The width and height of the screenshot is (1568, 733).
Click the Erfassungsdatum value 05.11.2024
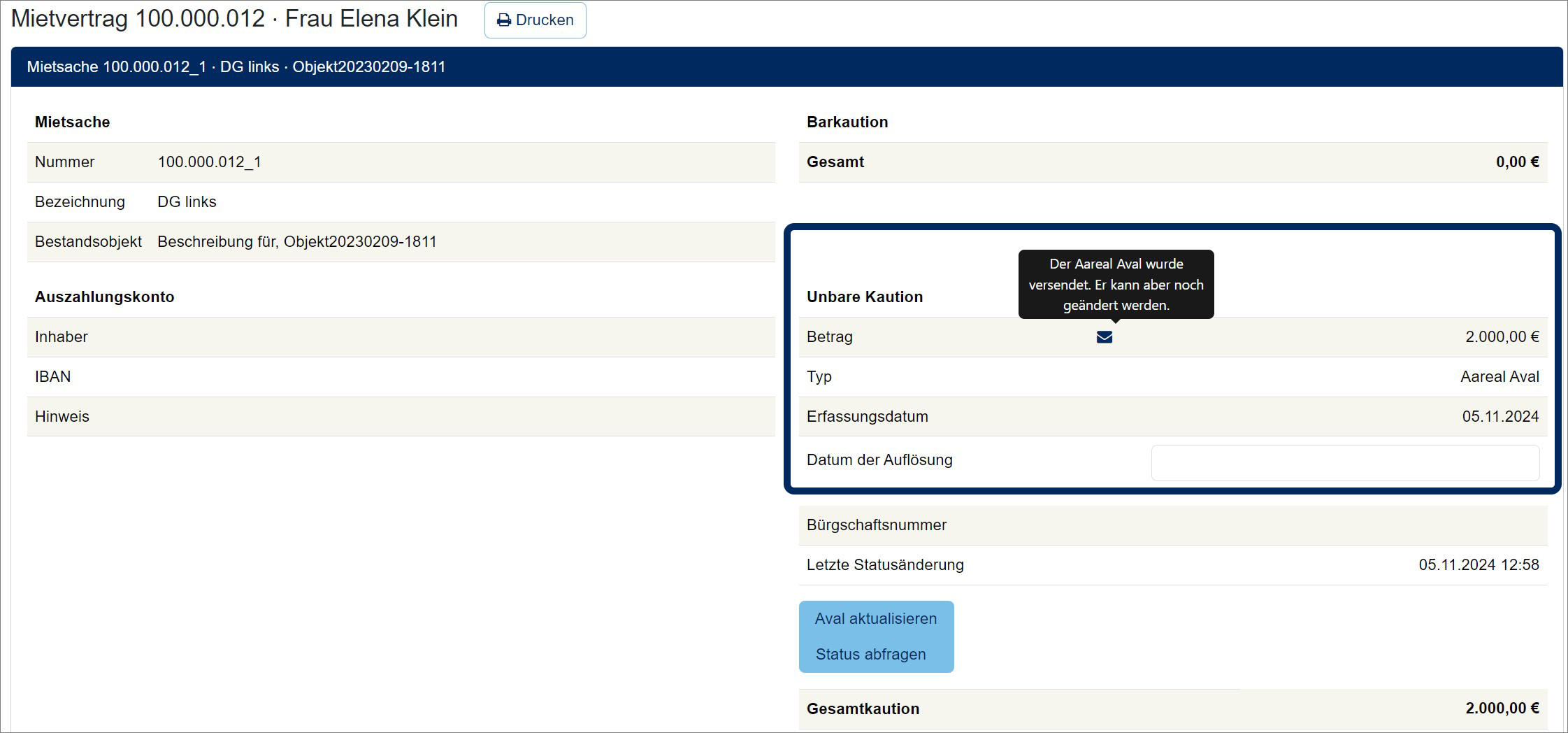point(1500,417)
